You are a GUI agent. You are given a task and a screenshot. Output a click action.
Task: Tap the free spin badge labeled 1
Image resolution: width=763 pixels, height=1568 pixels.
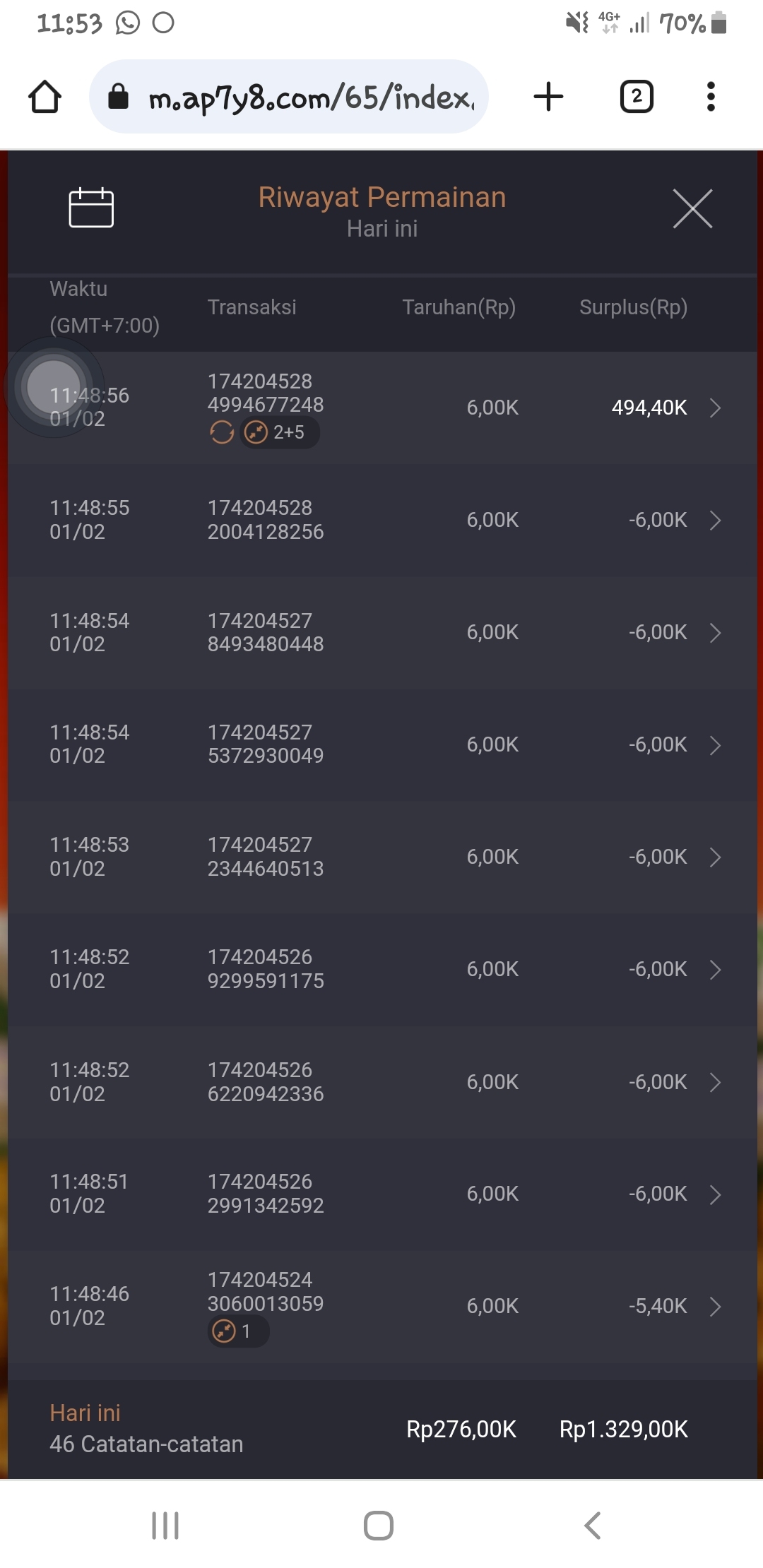[237, 1331]
